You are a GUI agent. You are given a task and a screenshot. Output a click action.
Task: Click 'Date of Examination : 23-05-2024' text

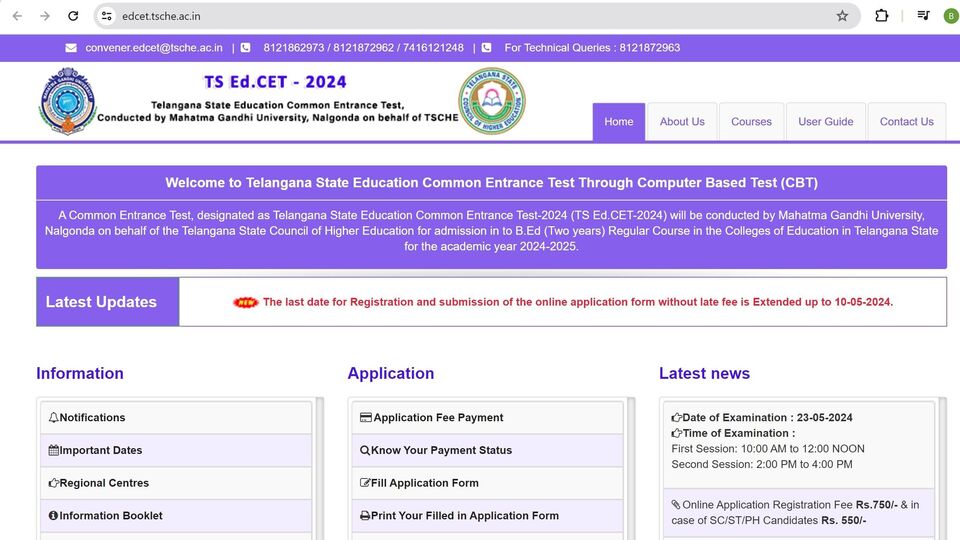tap(767, 418)
